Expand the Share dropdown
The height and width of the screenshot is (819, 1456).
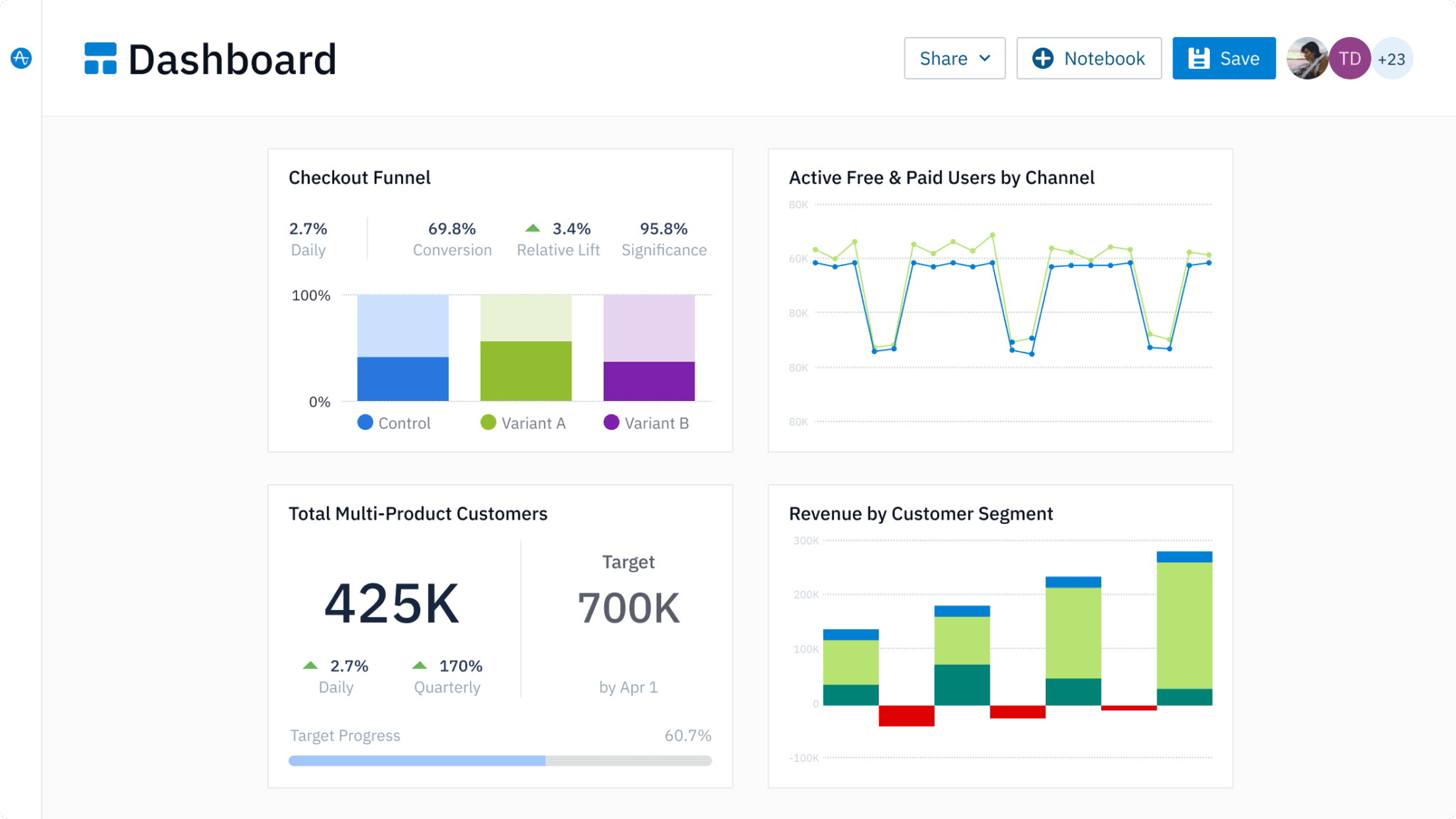coord(955,58)
